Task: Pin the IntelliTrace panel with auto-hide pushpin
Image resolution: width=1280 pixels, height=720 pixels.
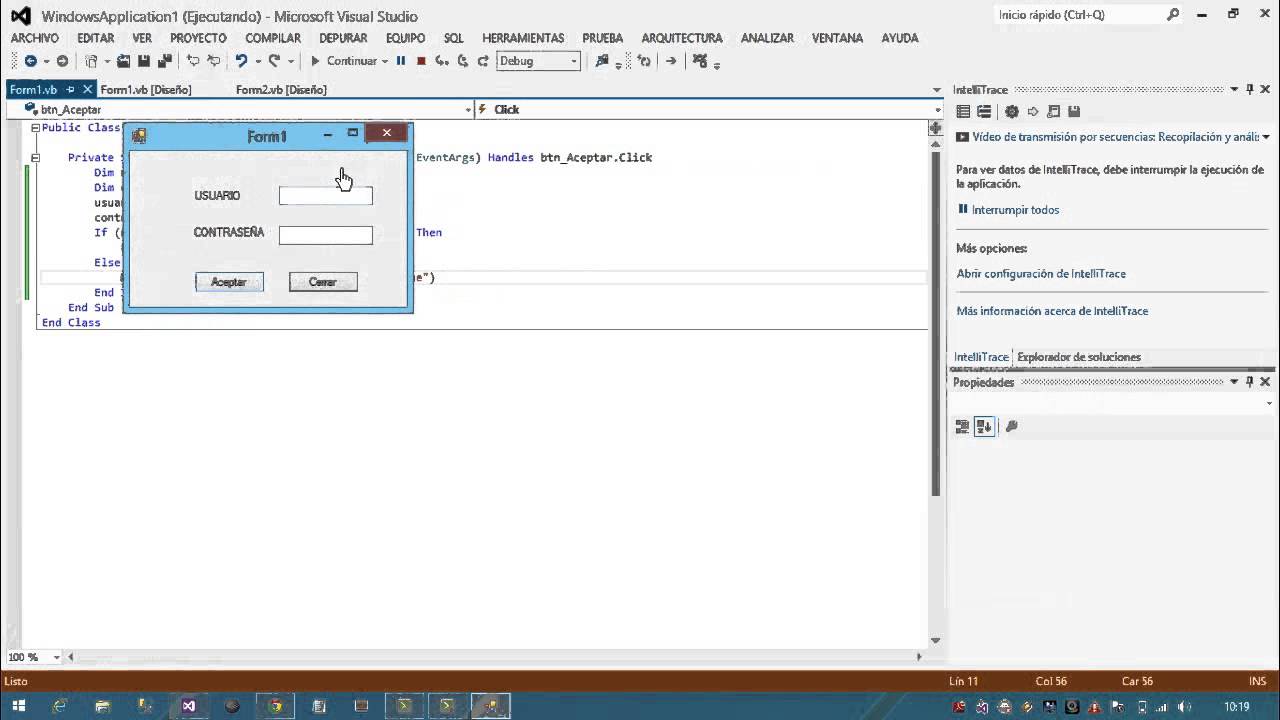Action: click(1249, 90)
